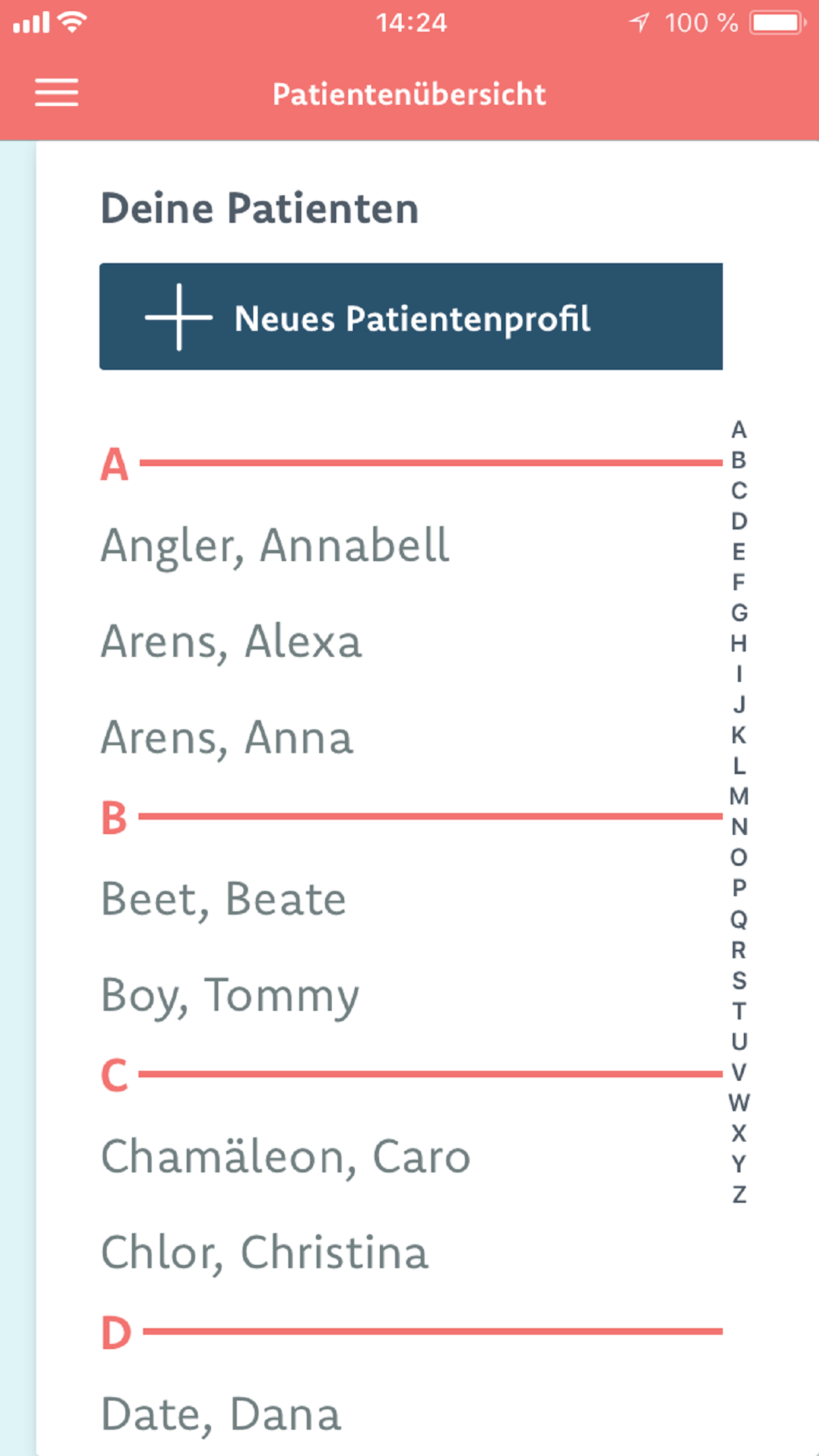
Task: Jump to letter K in alphabet index
Action: [739, 735]
